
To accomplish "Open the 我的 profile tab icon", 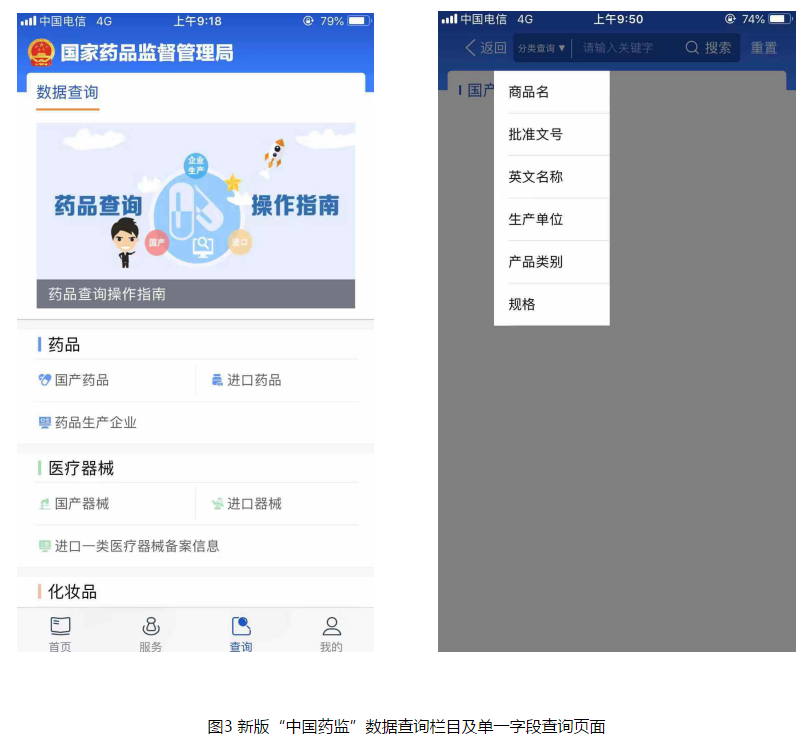I will click(x=332, y=626).
